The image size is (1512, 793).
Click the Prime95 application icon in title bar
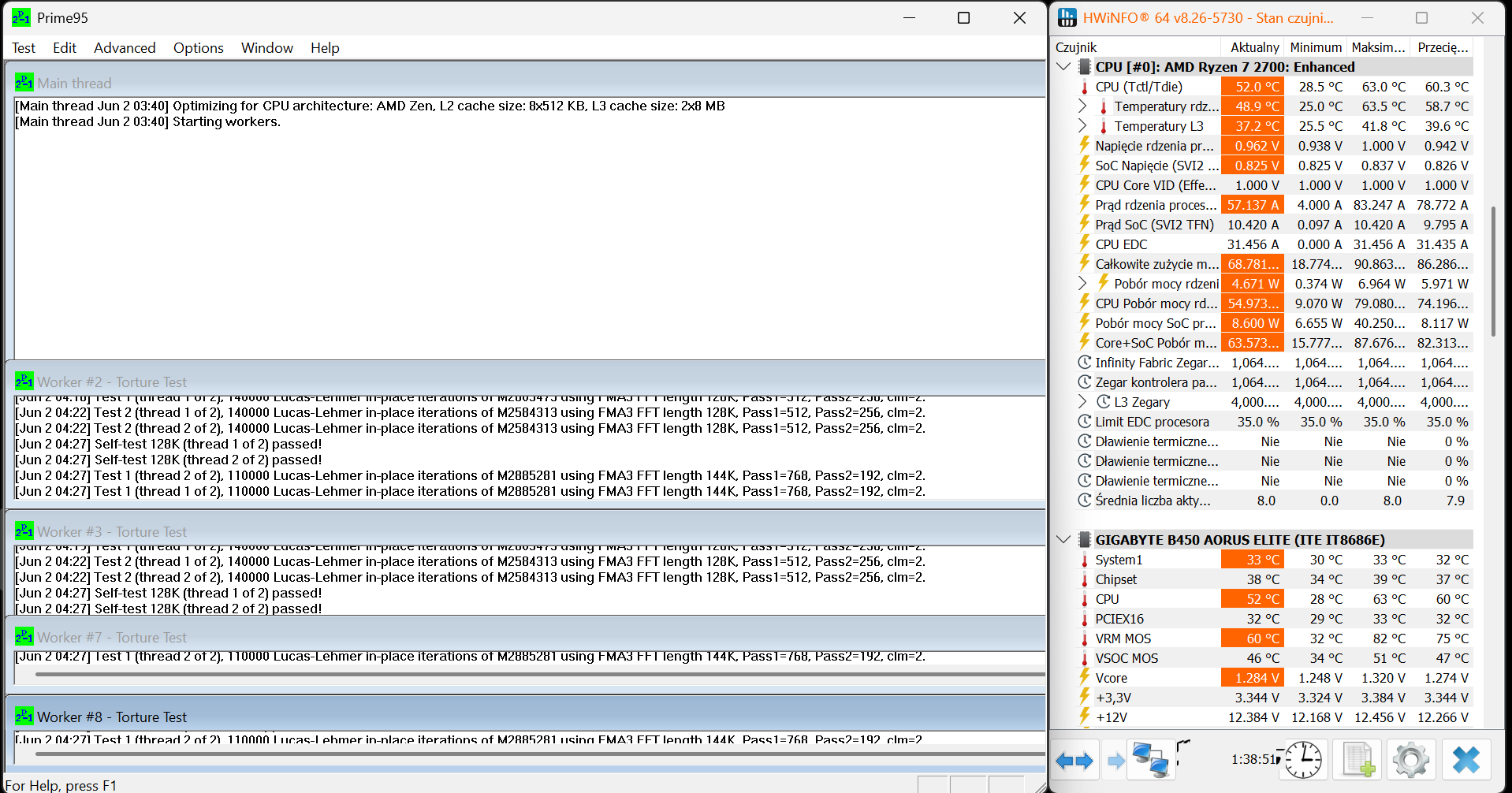(x=21, y=17)
